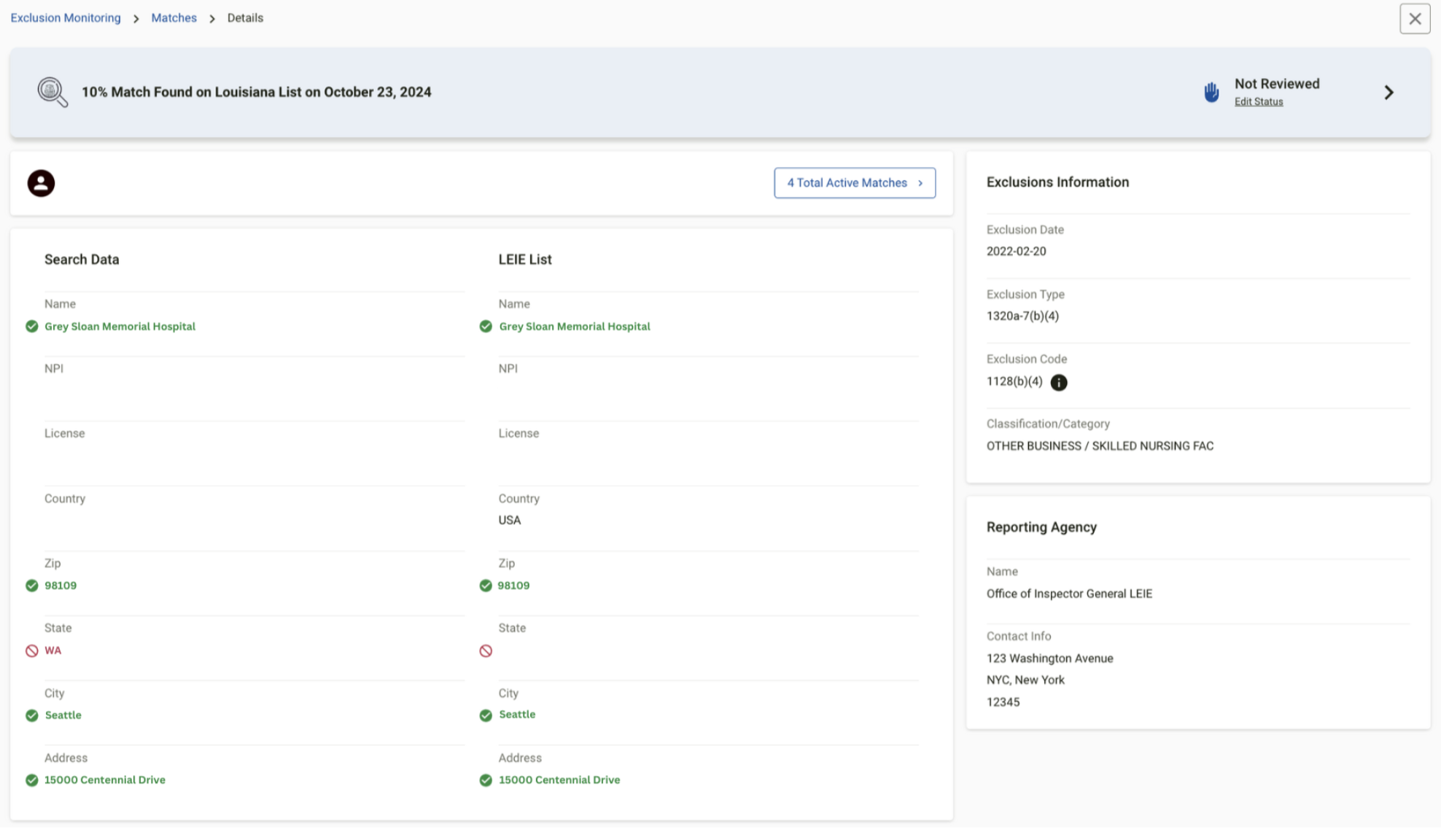The width and height of the screenshot is (1441, 840).
Task: Click the checkmark beside Search Data Seattle
Action: click(31, 715)
